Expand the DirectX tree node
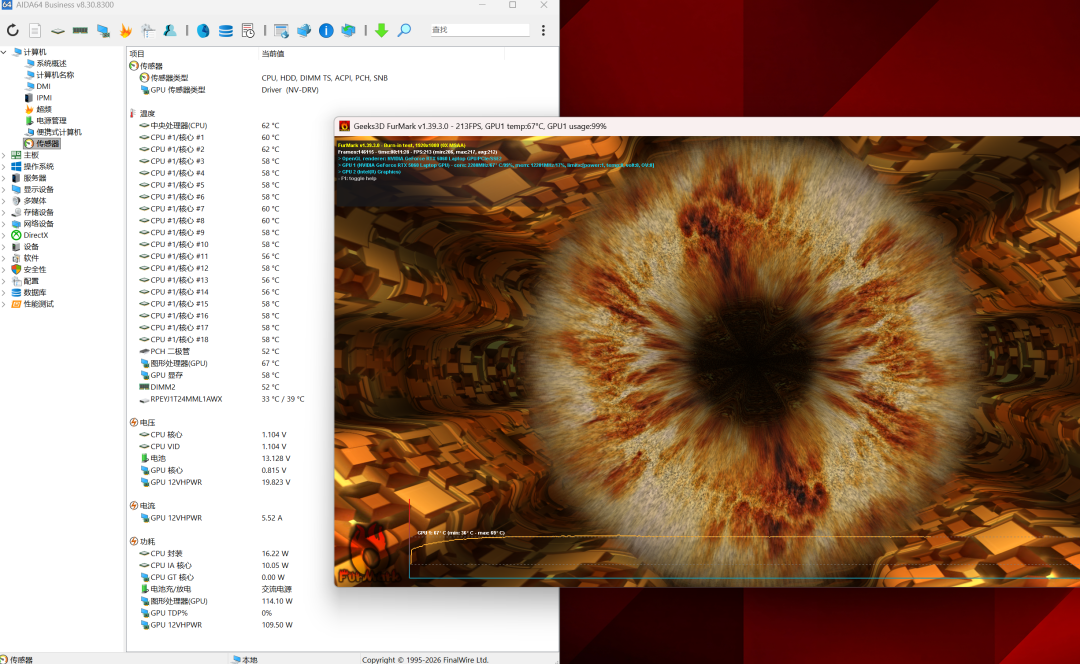This screenshot has width=1080, height=664. [4, 235]
